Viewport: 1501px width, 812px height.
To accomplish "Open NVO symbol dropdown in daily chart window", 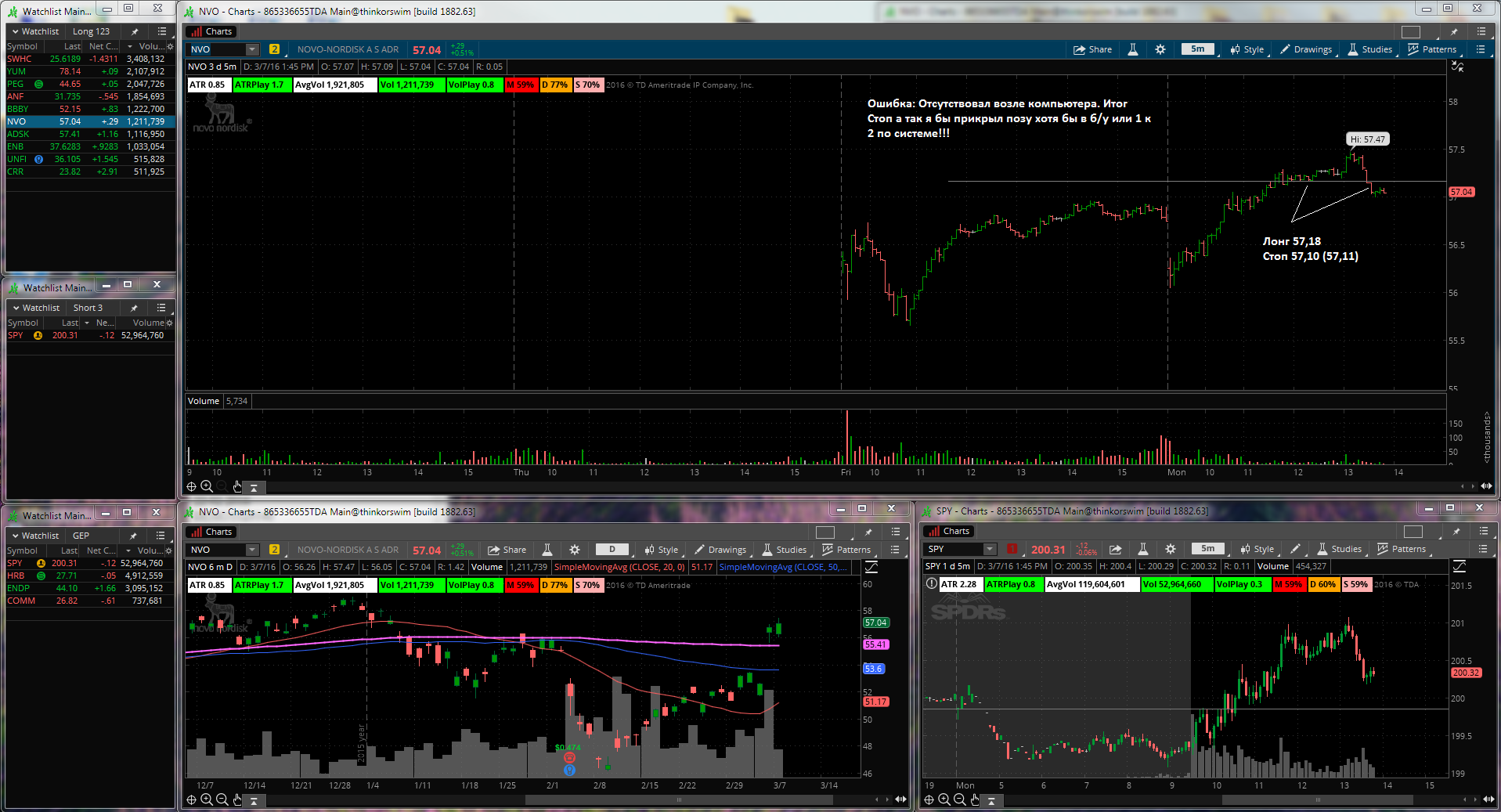I will click(x=252, y=550).
